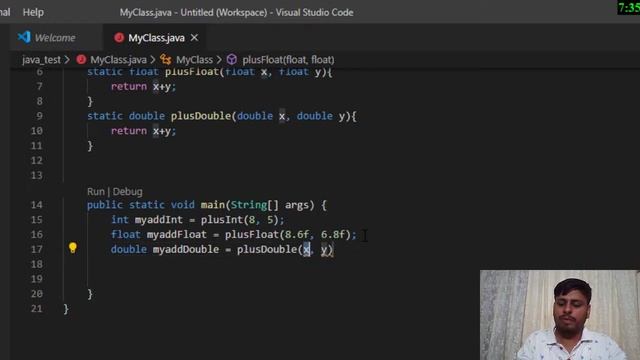Viewport: 640px width, 360px height.
Task: Click 'return' keyword on line 10
Action: coord(129,131)
